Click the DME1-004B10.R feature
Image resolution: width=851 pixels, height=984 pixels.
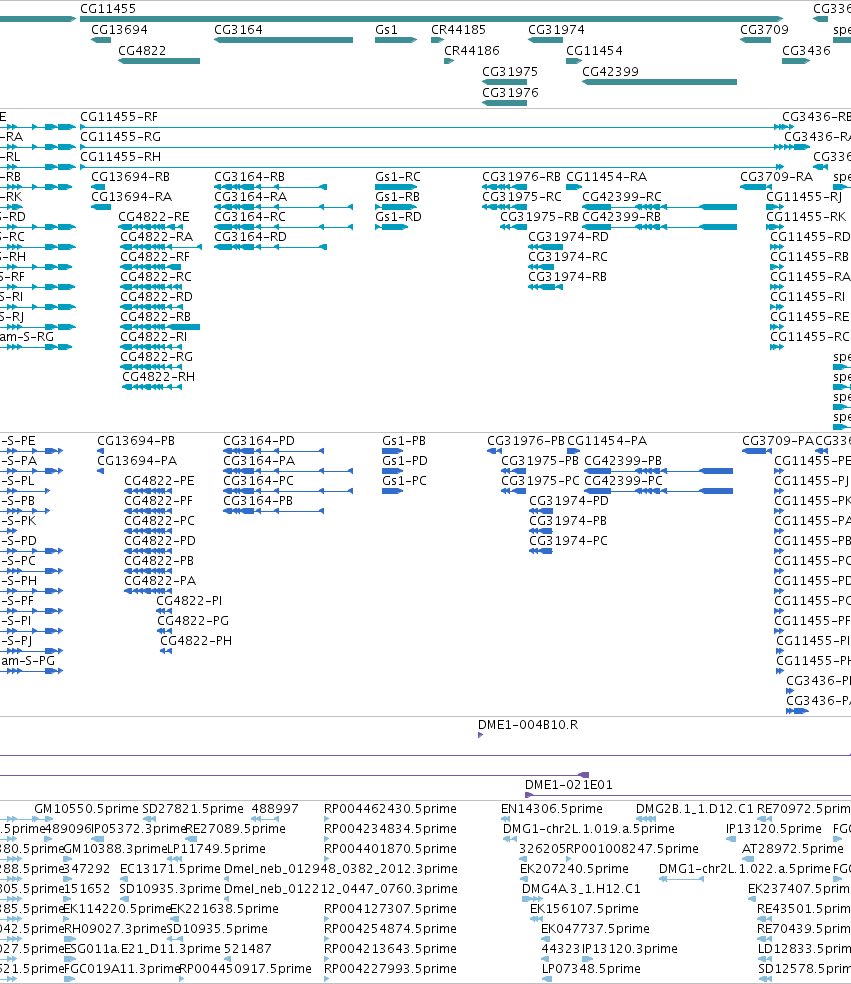point(528,725)
